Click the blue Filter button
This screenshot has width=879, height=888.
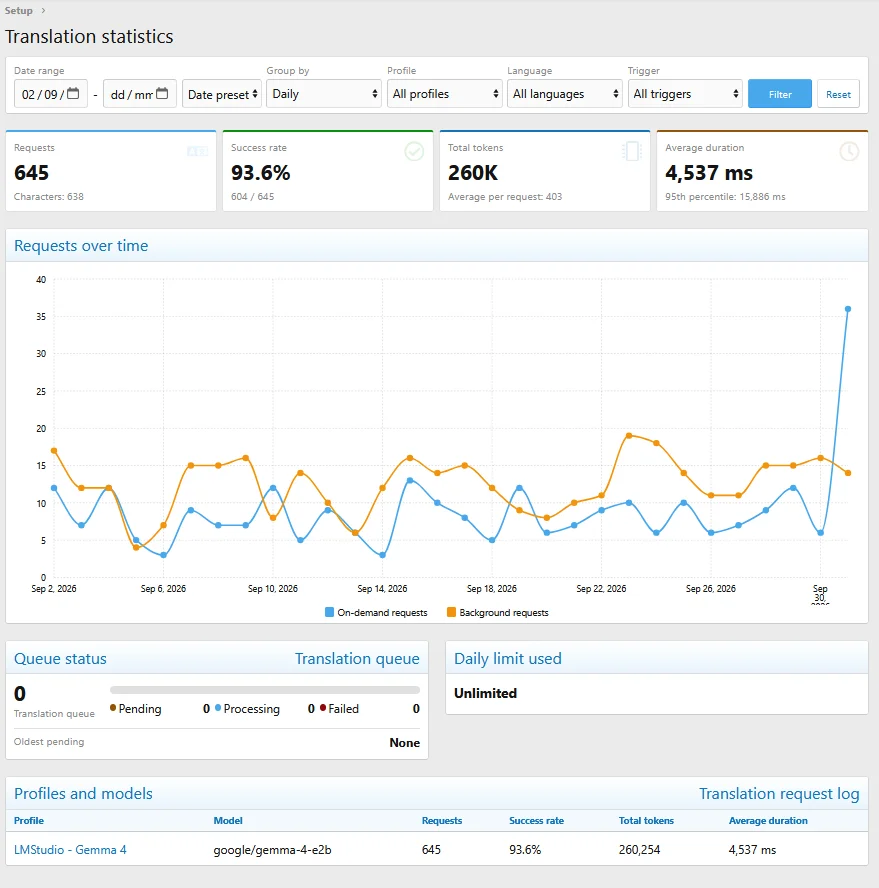pyautogui.click(x=780, y=94)
